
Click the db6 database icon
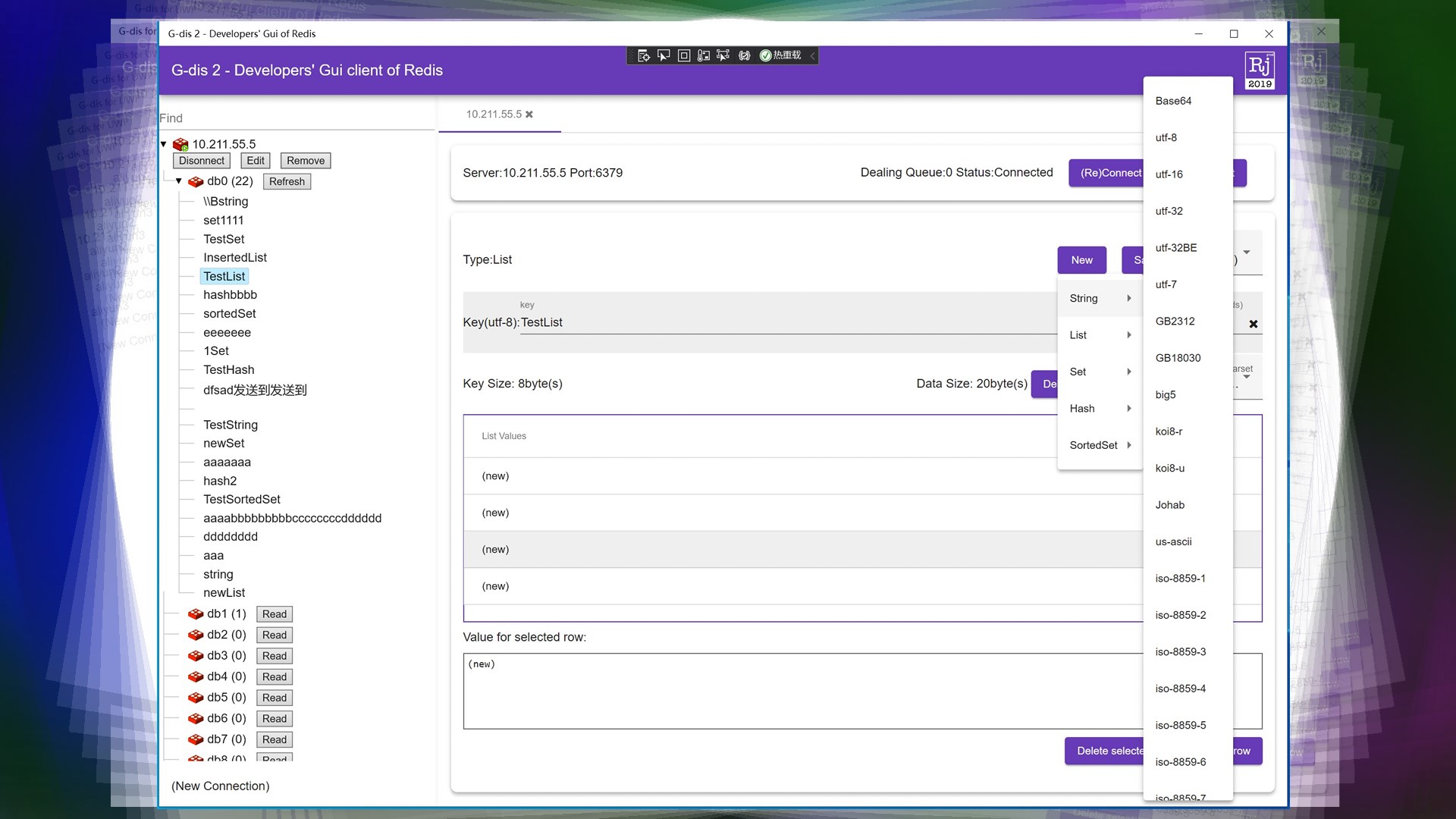point(196,718)
